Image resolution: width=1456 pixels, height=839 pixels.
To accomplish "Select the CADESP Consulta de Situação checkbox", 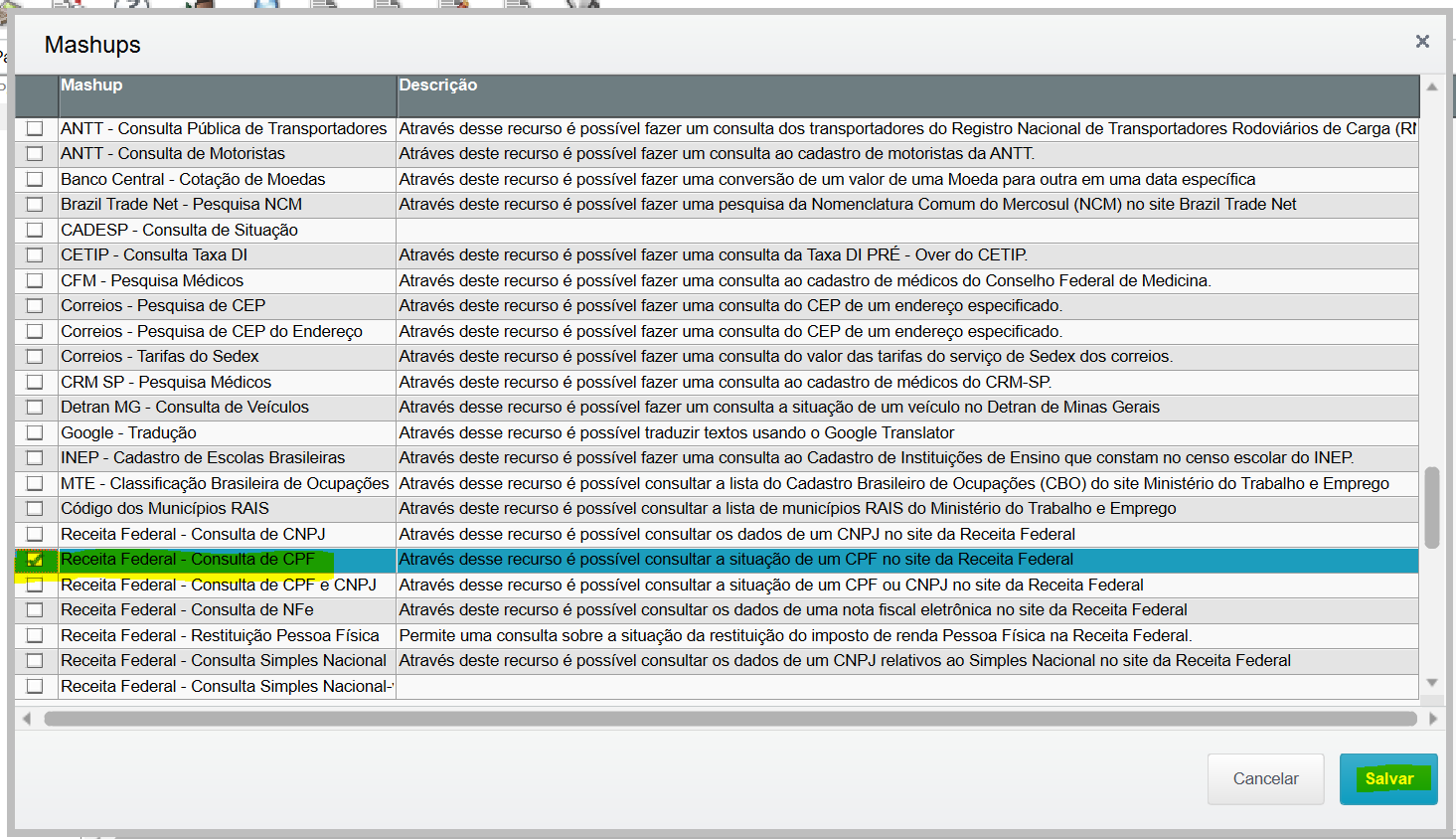I will [35, 230].
